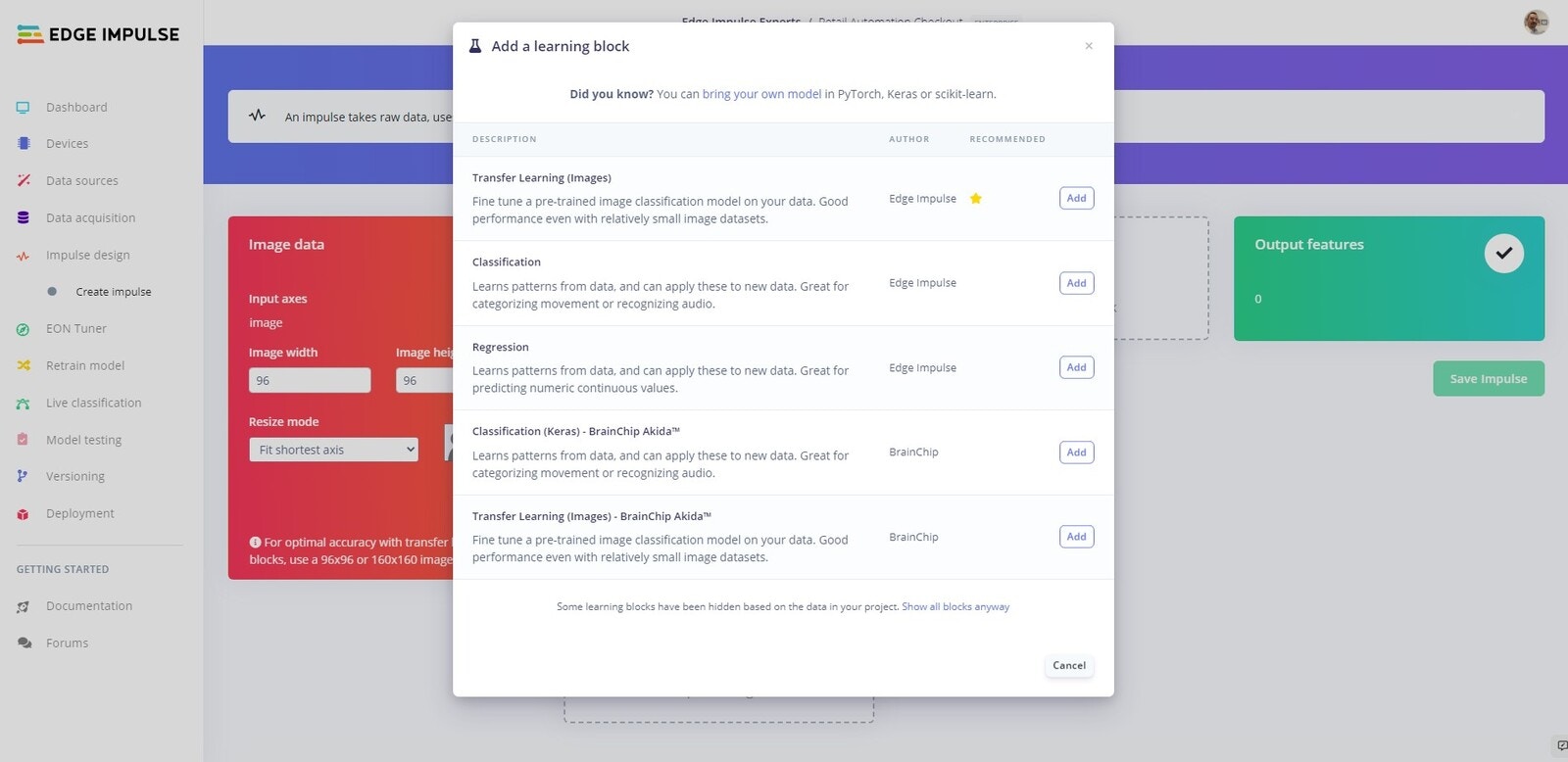The image size is (1568, 762).
Task: Click the Image width input field
Action: point(310,380)
